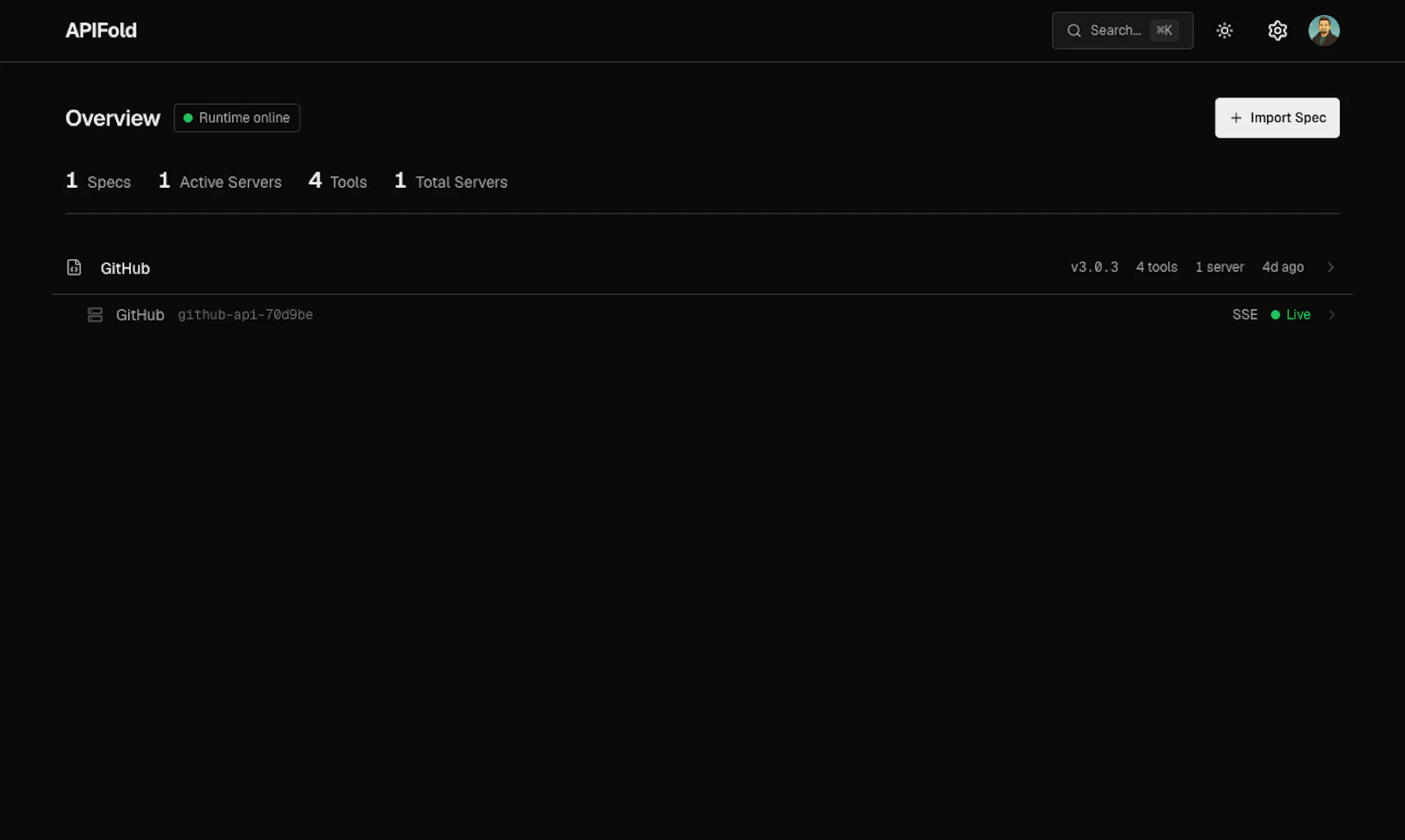Open the GitHub server entry
This screenshot has width=1405, height=840.
point(140,315)
